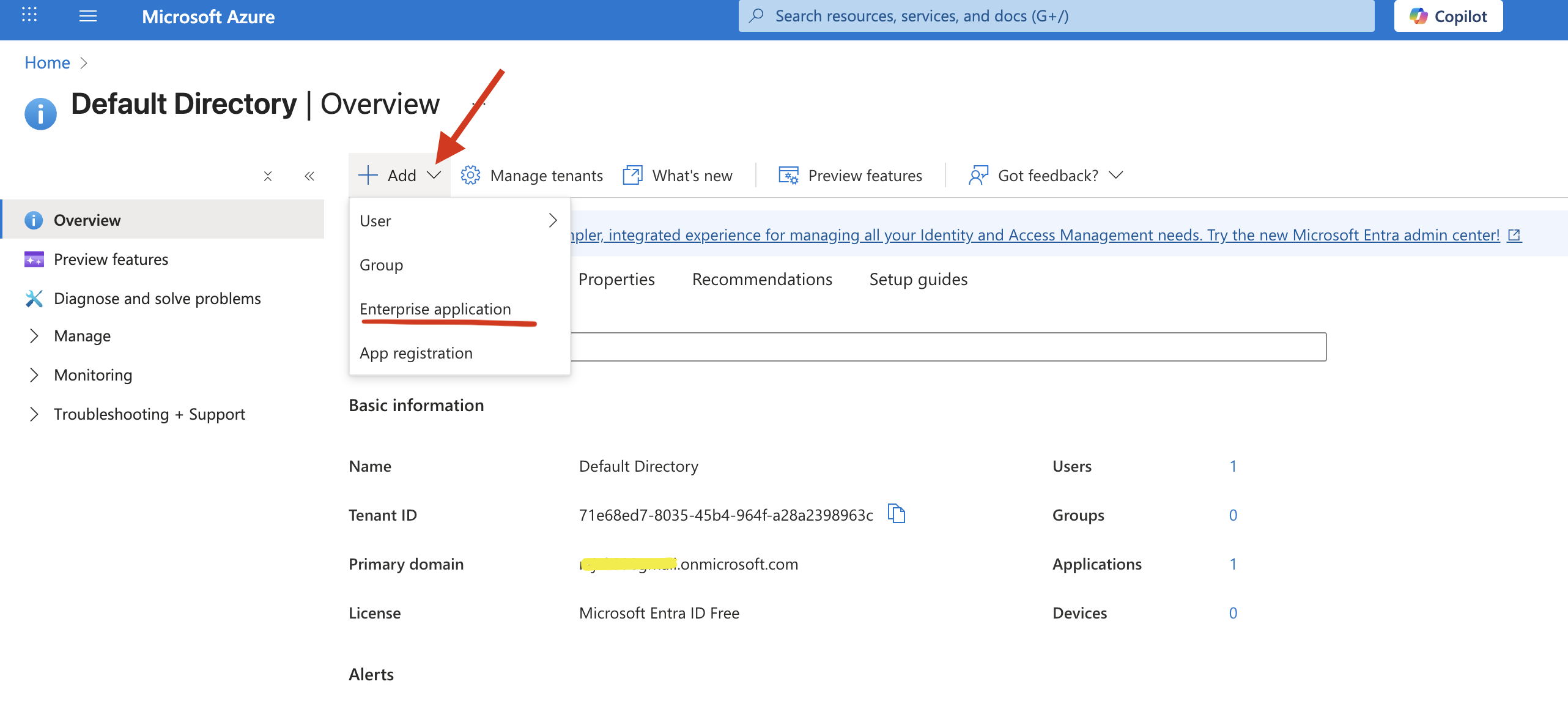
Task: Click the plus icon on Add
Action: [x=368, y=175]
